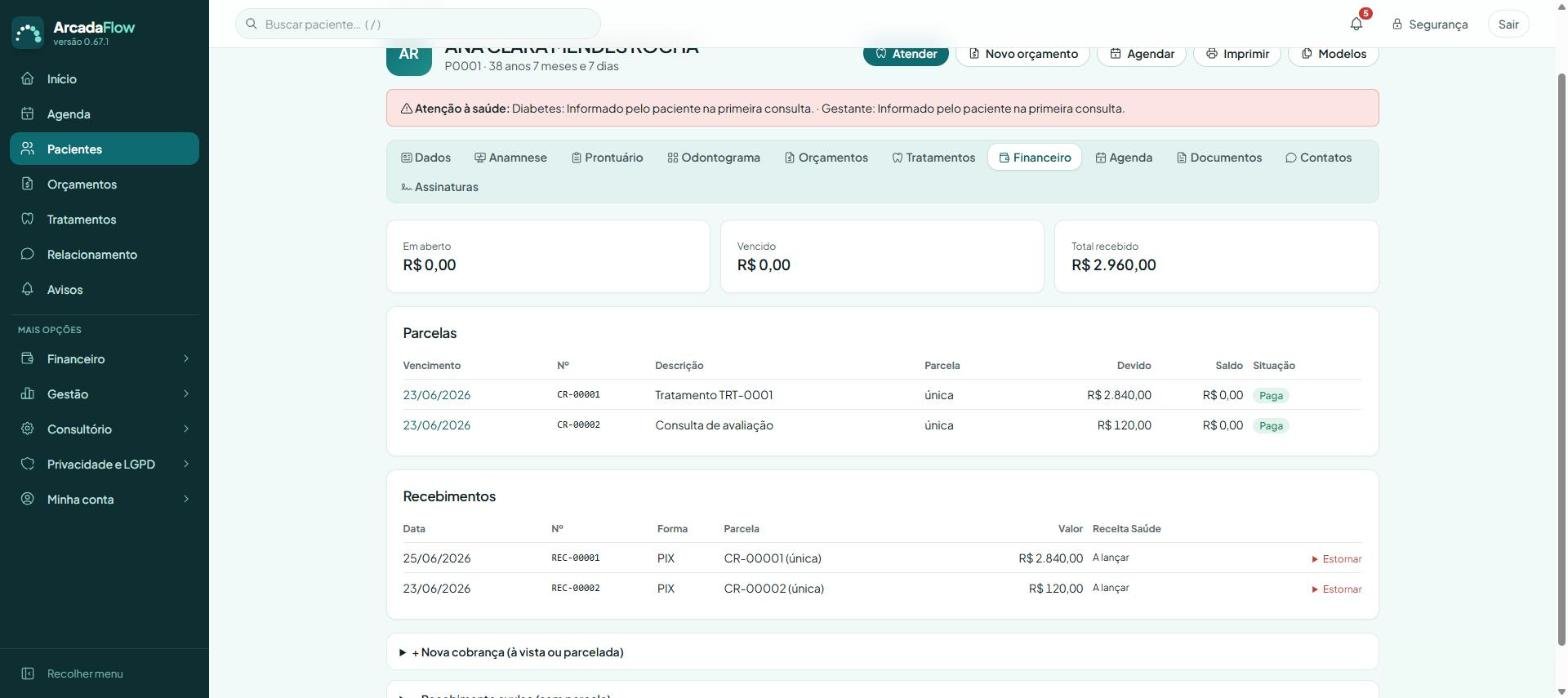
Task: Open the Agenda patient tab
Action: [x=1124, y=158]
